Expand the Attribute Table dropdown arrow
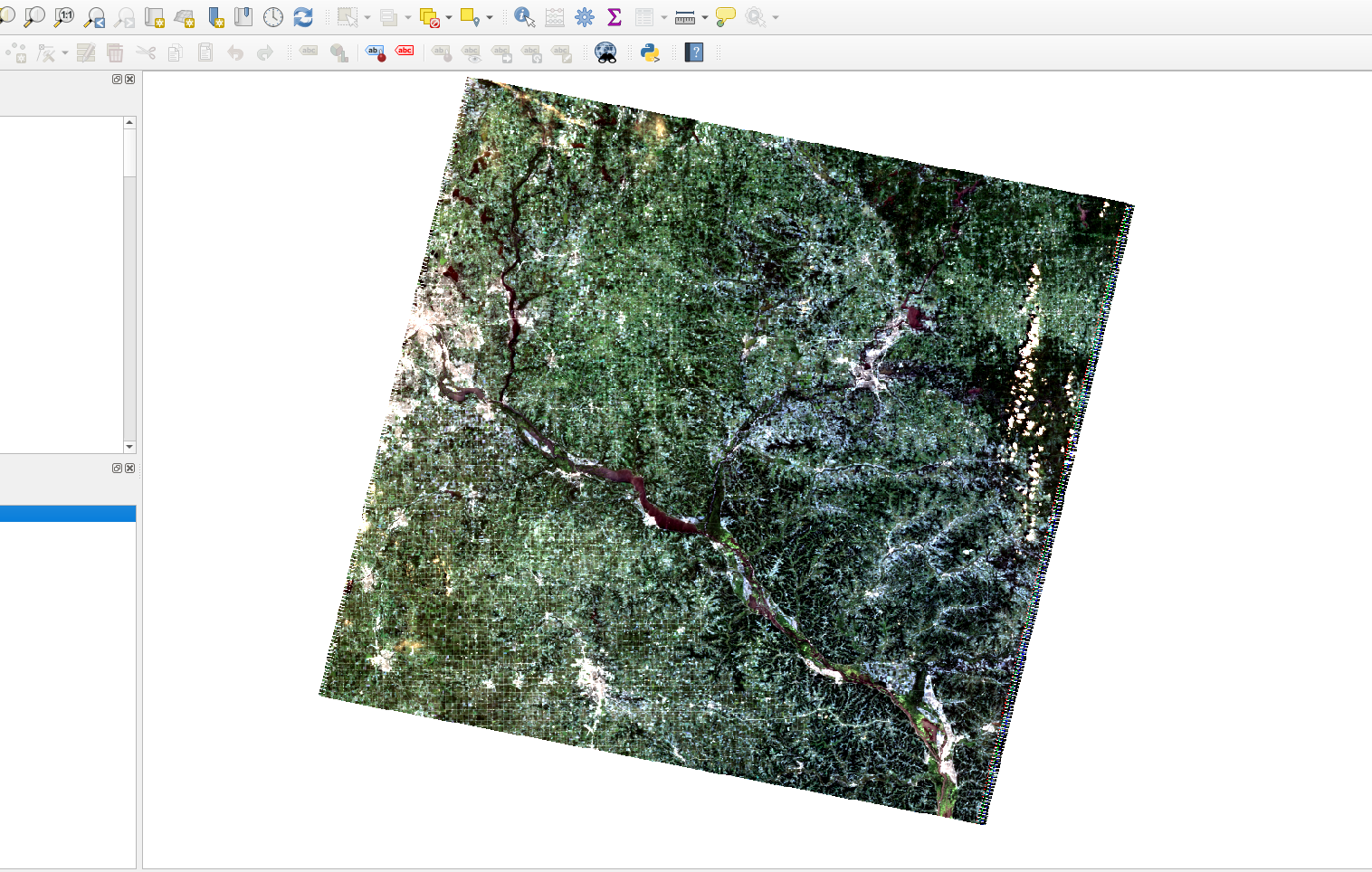Viewport: 1372px width, 872px height. click(x=664, y=17)
